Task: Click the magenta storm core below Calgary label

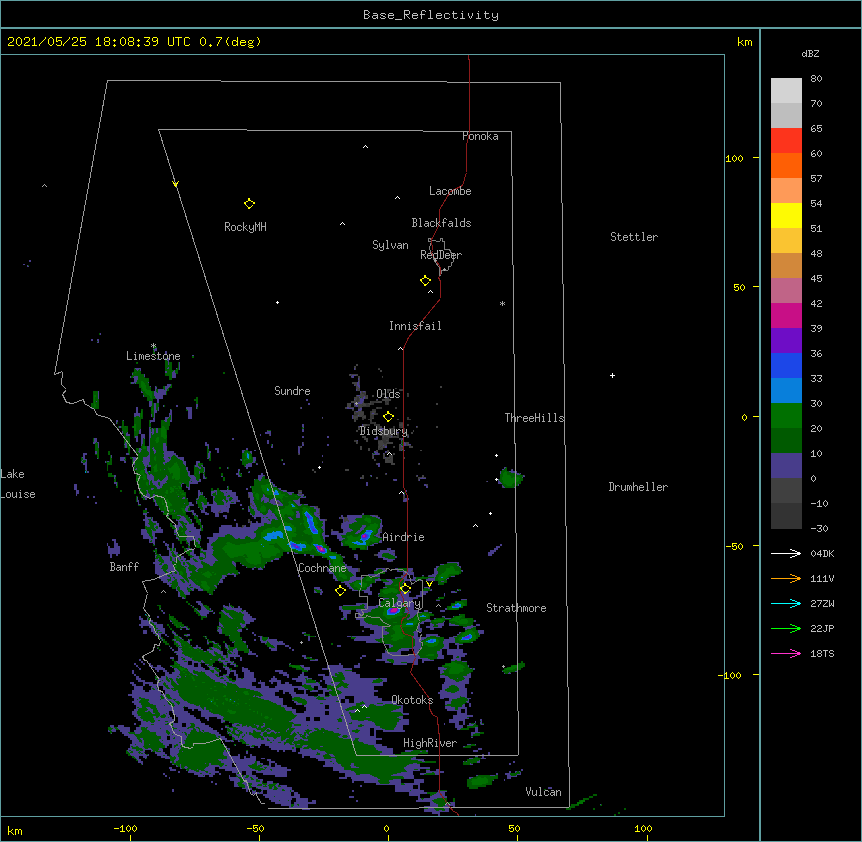Action: click(393, 610)
